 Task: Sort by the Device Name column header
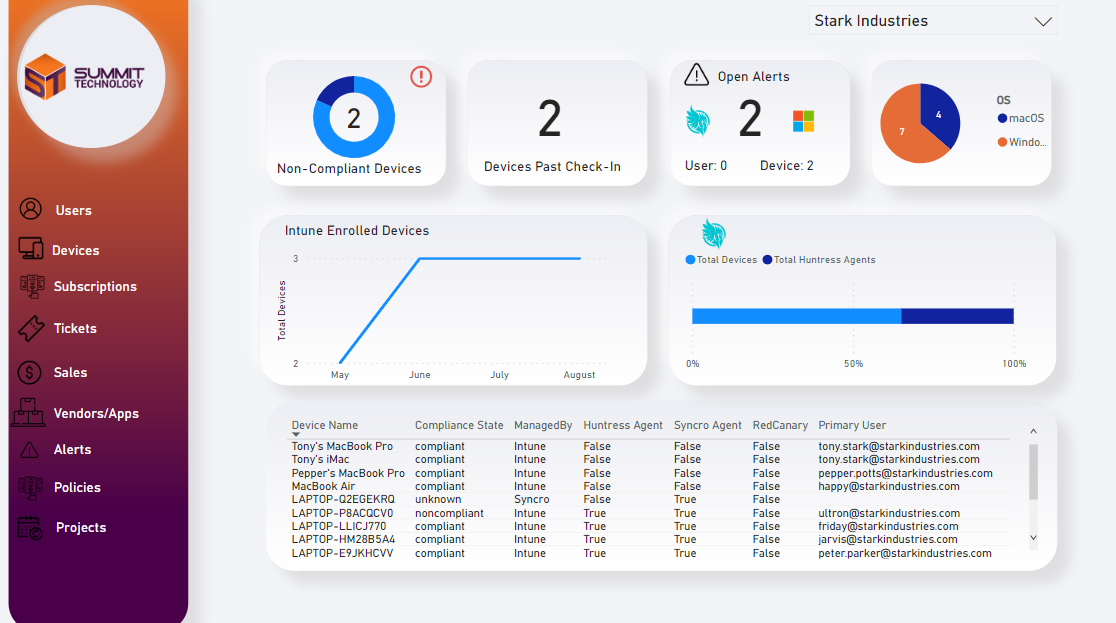(325, 425)
